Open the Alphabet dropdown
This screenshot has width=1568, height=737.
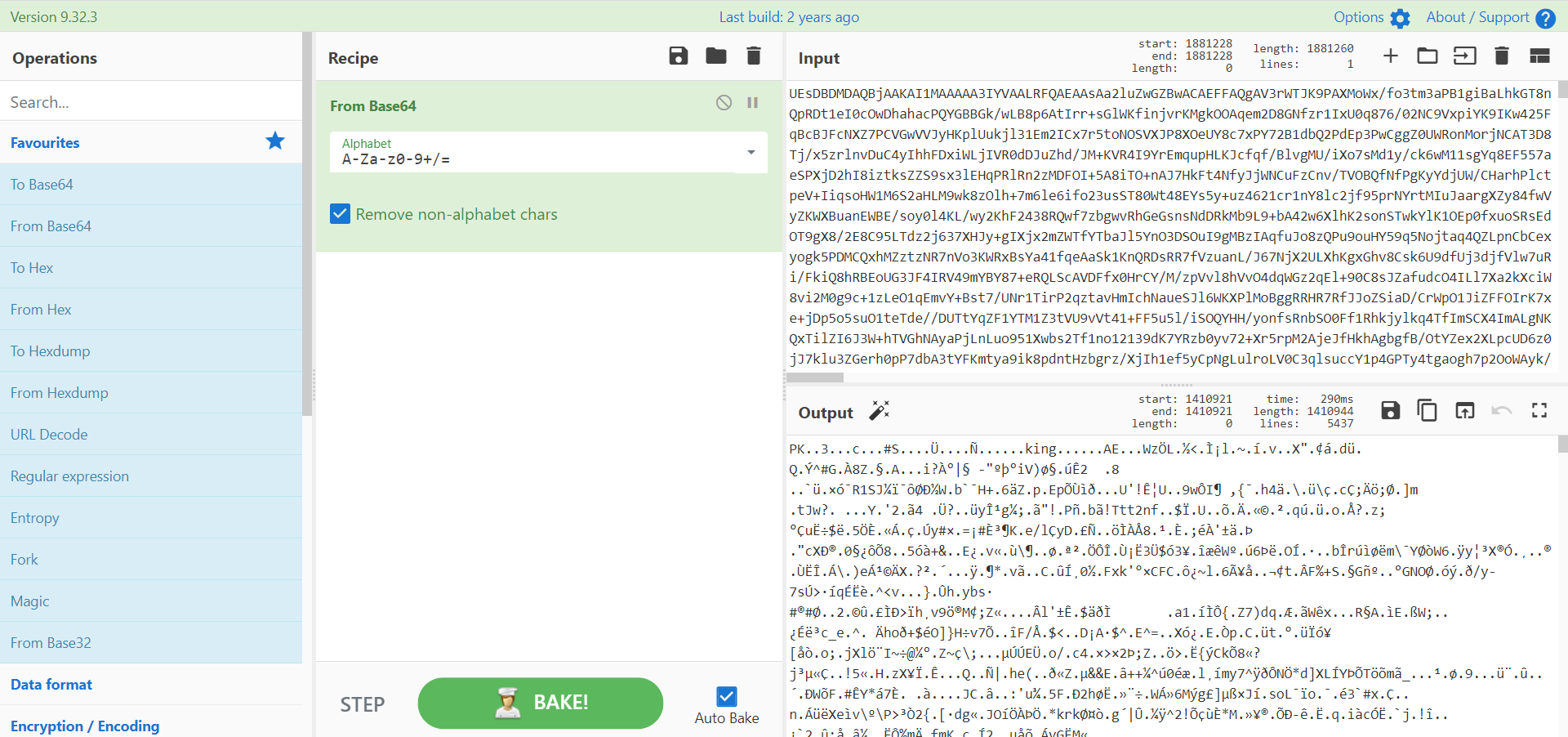(548, 153)
